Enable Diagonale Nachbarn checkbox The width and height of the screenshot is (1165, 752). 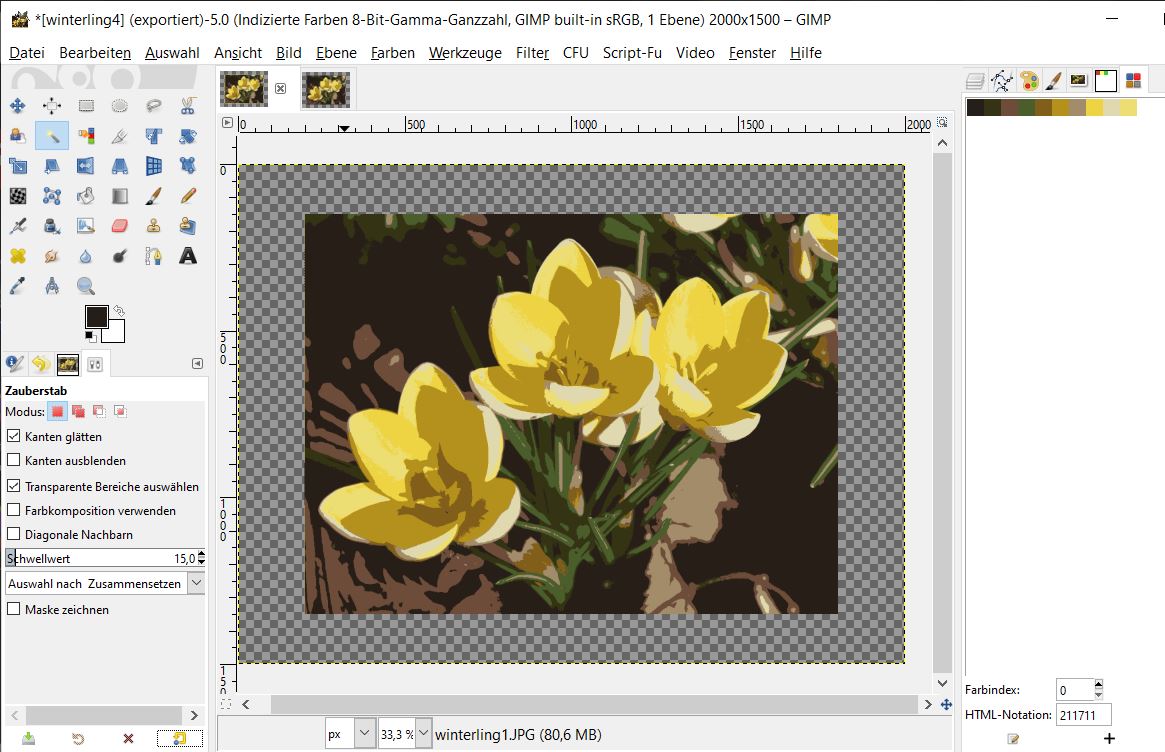13,534
